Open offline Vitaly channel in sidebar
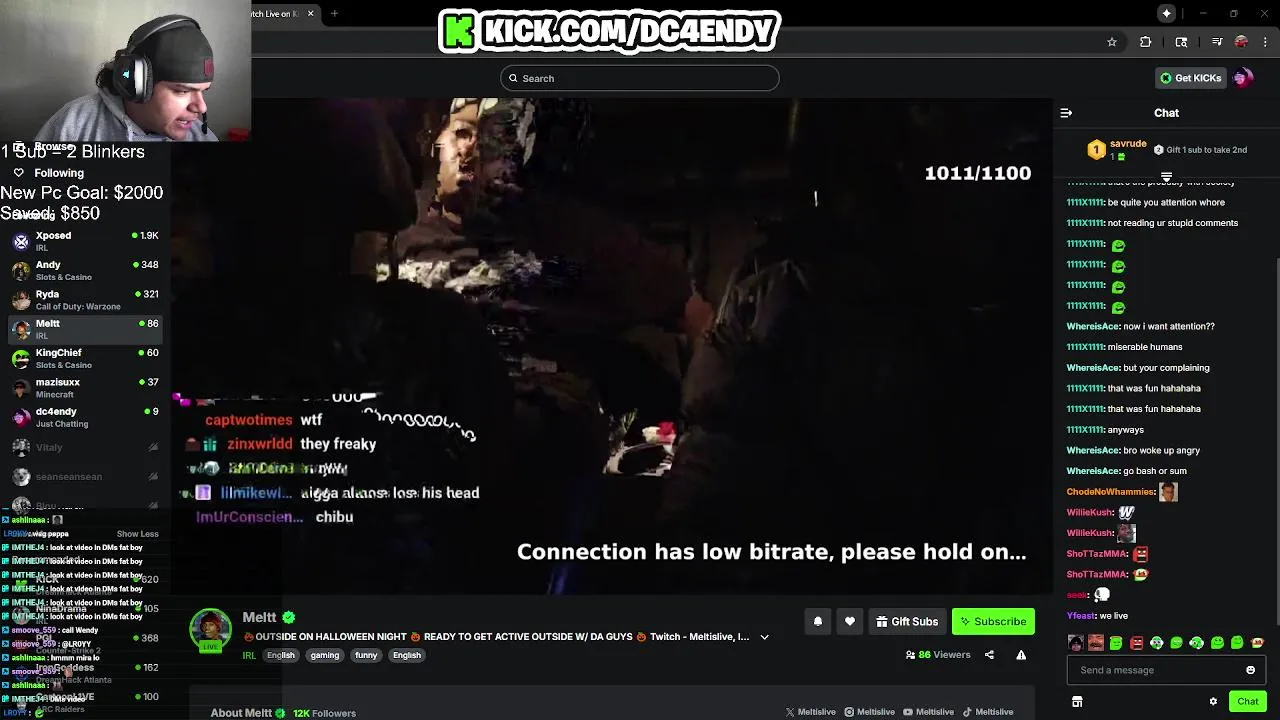The image size is (1280, 720). (85, 447)
